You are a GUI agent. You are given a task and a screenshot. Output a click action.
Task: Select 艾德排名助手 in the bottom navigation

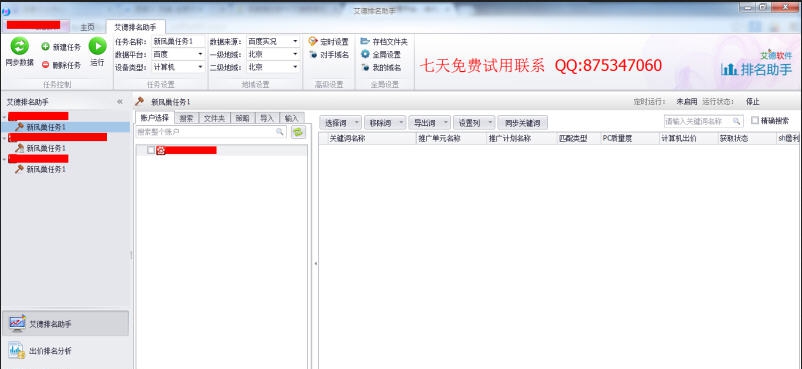point(65,323)
